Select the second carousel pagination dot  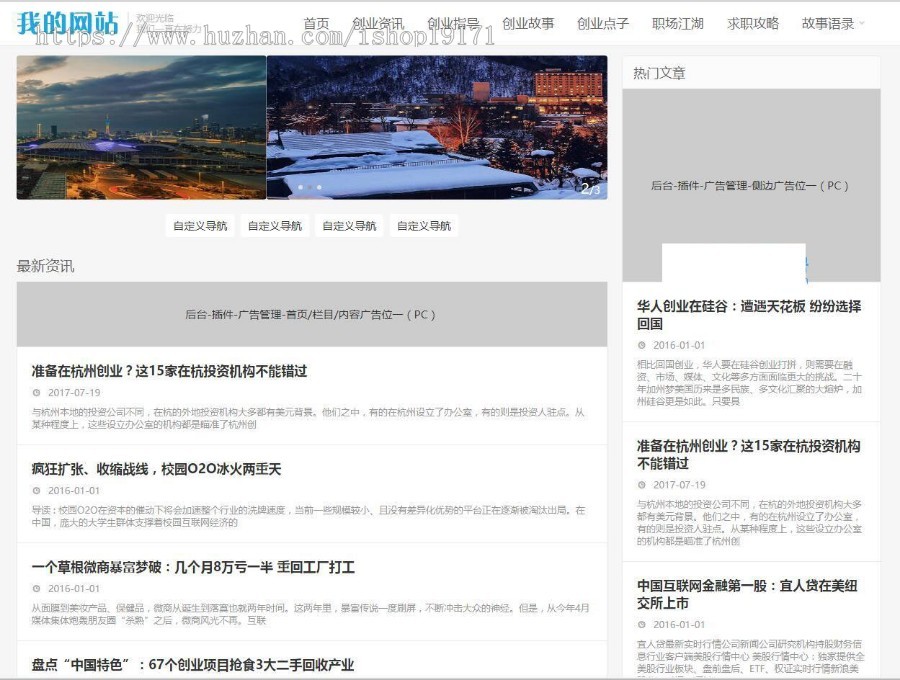click(x=312, y=187)
